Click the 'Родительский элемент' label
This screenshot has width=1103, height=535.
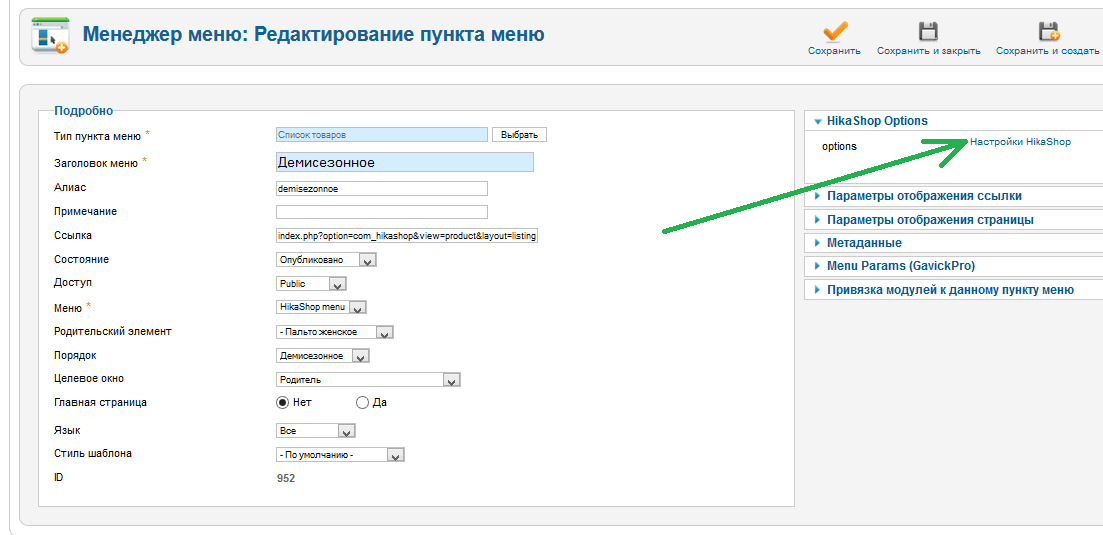pos(113,331)
